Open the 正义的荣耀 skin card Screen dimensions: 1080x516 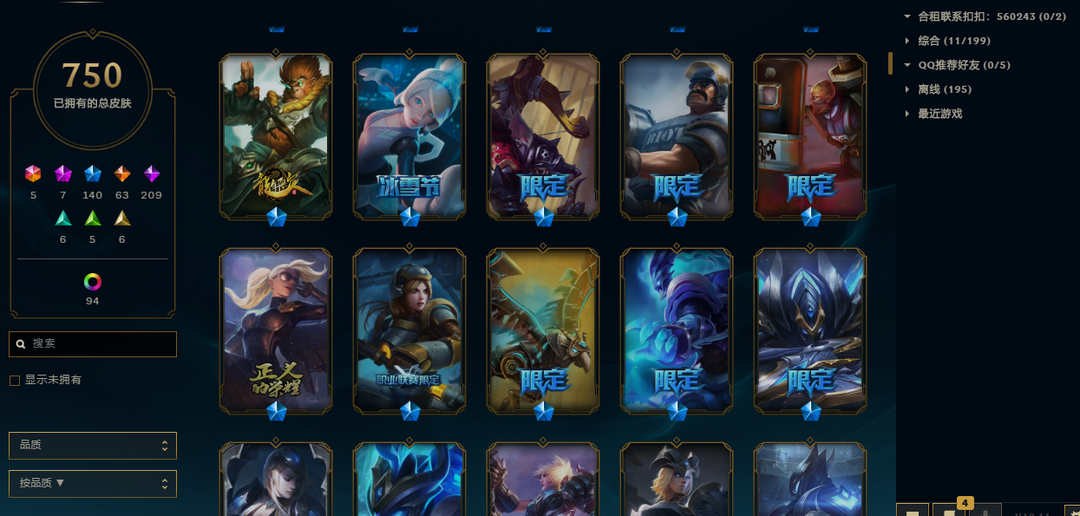[x=276, y=331]
